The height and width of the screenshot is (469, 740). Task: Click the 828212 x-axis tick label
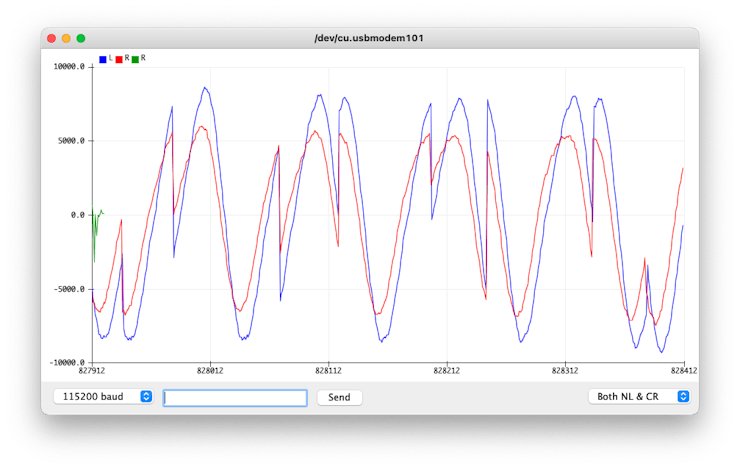click(x=447, y=370)
